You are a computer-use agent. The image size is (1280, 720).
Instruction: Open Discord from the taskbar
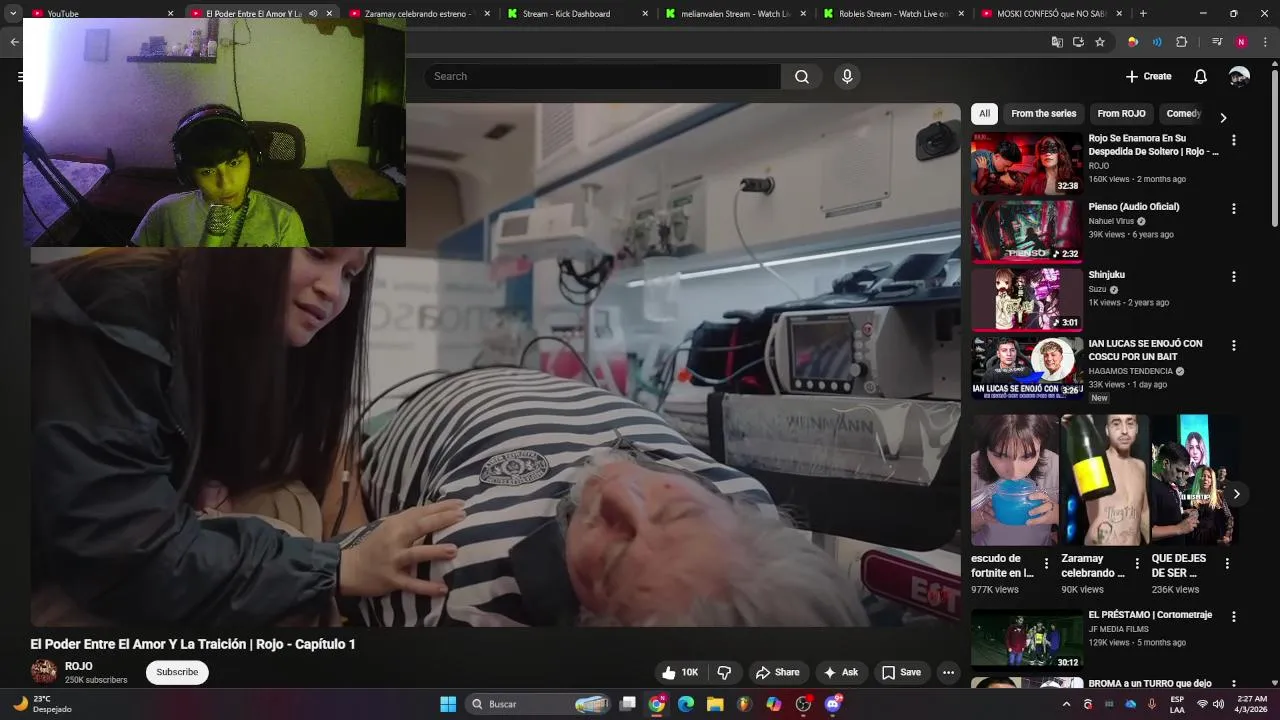pos(833,704)
